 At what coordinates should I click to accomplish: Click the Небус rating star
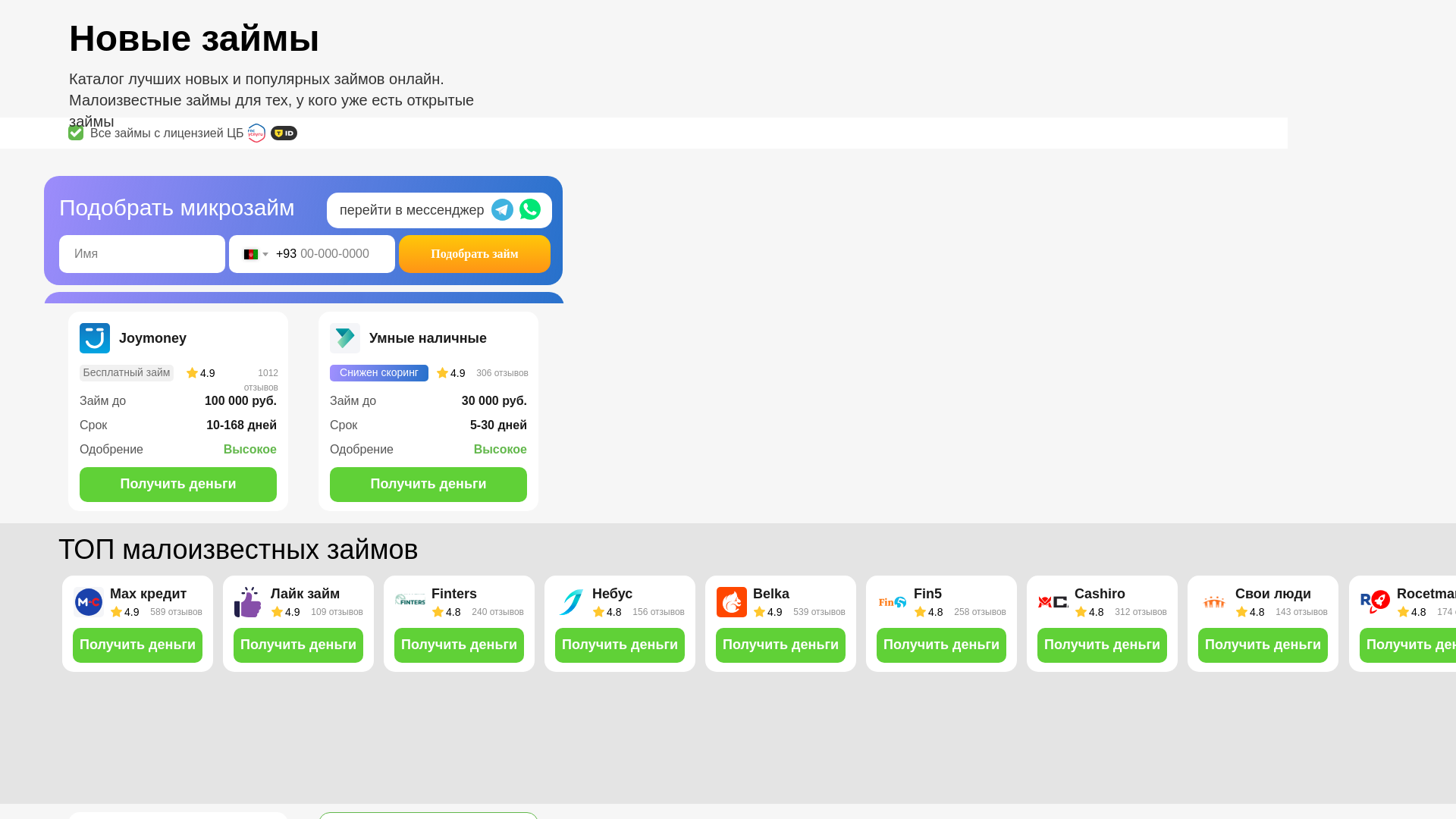point(598,612)
